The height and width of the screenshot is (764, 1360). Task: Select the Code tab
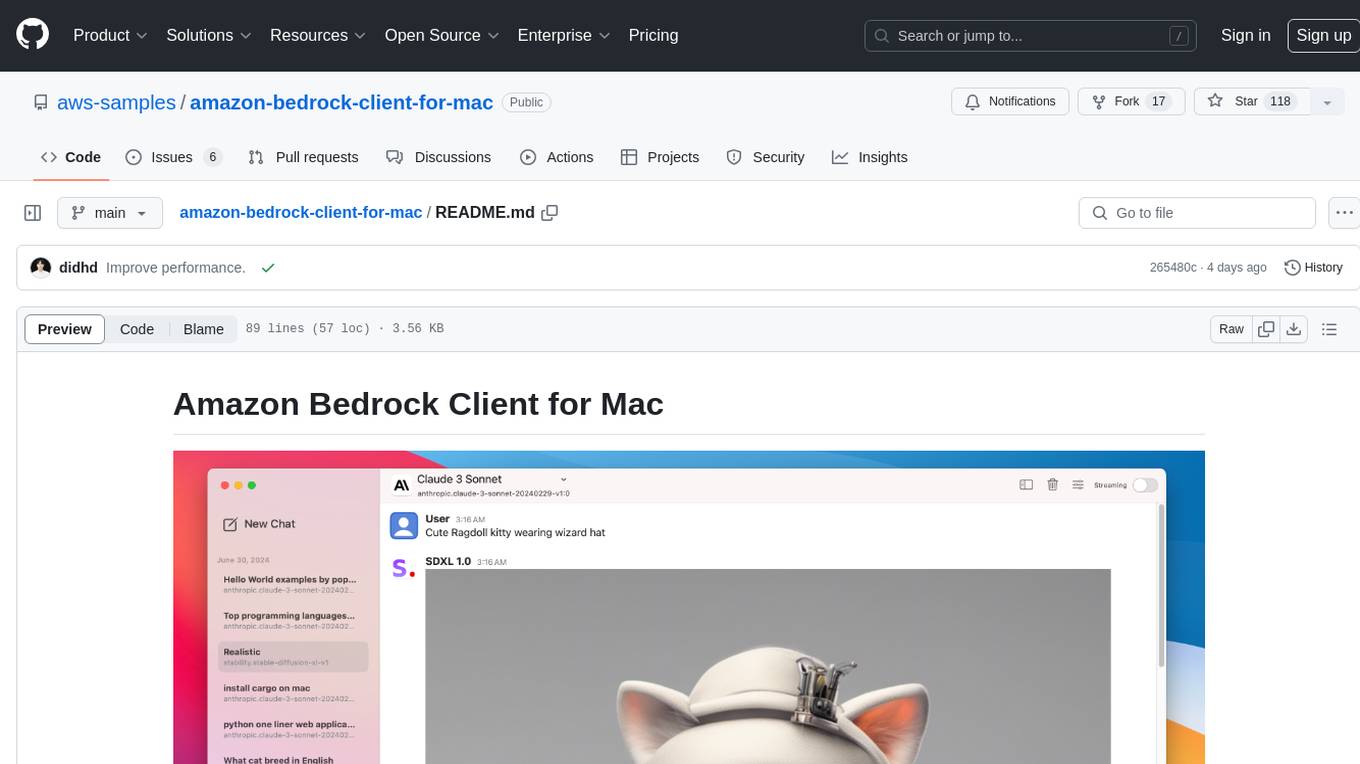[x=71, y=157]
